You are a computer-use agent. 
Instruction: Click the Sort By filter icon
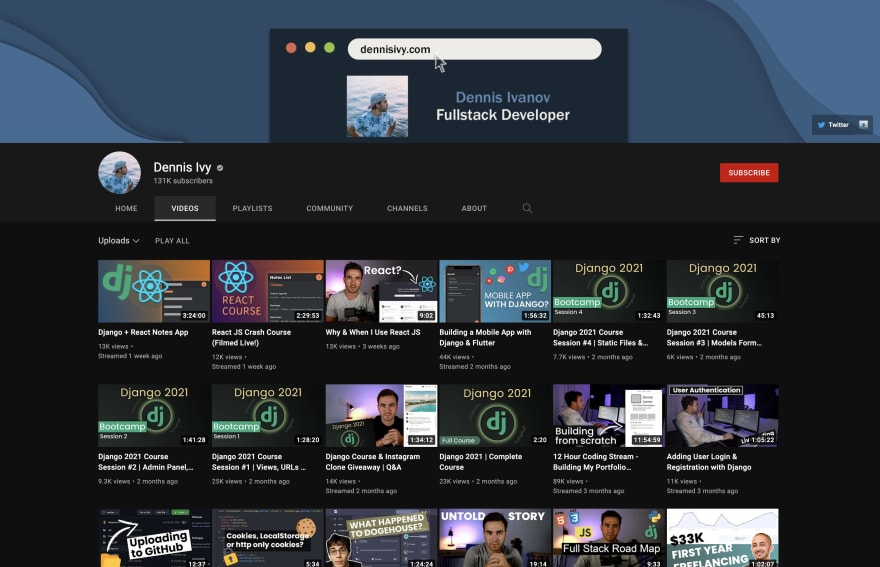(x=738, y=240)
